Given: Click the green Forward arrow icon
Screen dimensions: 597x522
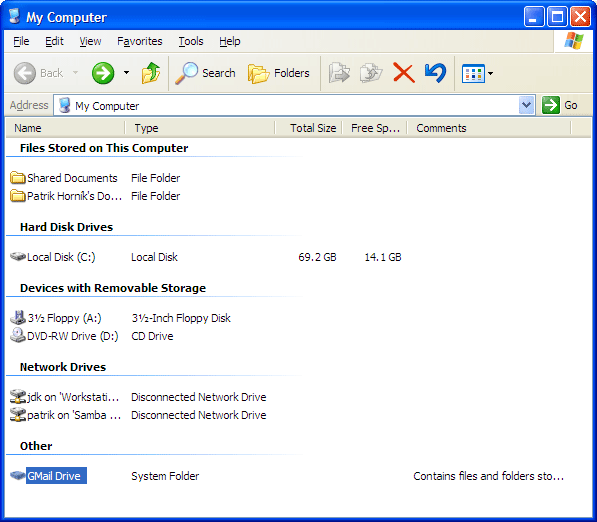Looking at the screenshot, I should pyautogui.click(x=103, y=73).
